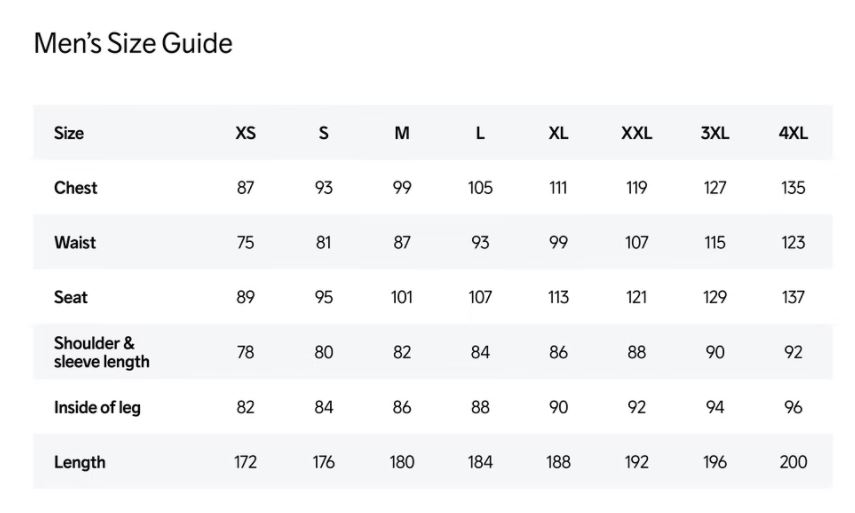Click the M size column header
The image size is (855, 513).
(x=401, y=133)
